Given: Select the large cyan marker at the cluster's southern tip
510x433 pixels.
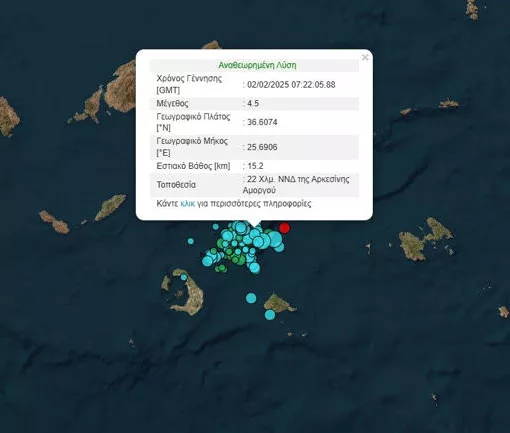Looking at the screenshot, I should 255,267.
